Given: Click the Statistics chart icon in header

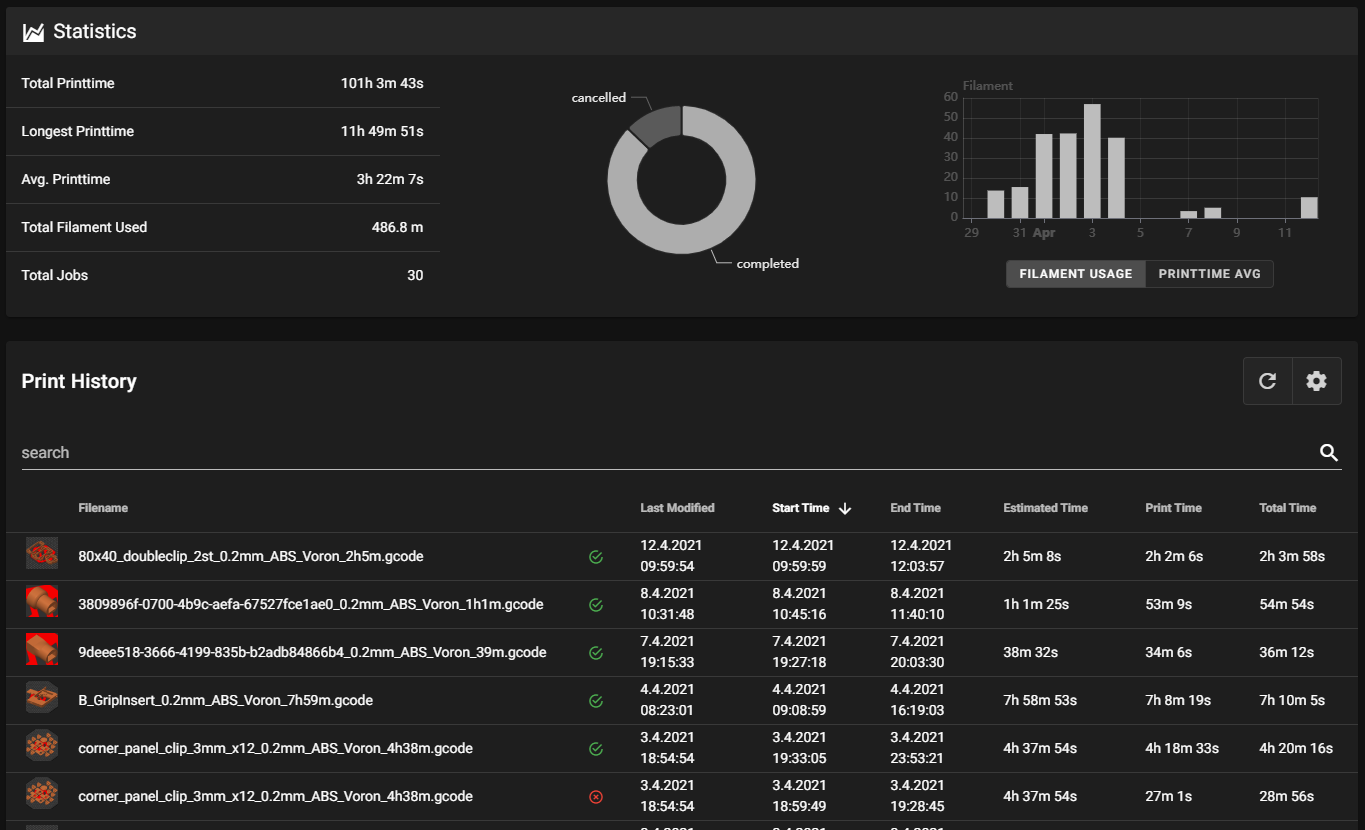Looking at the screenshot, I should (x=33, y=32).
